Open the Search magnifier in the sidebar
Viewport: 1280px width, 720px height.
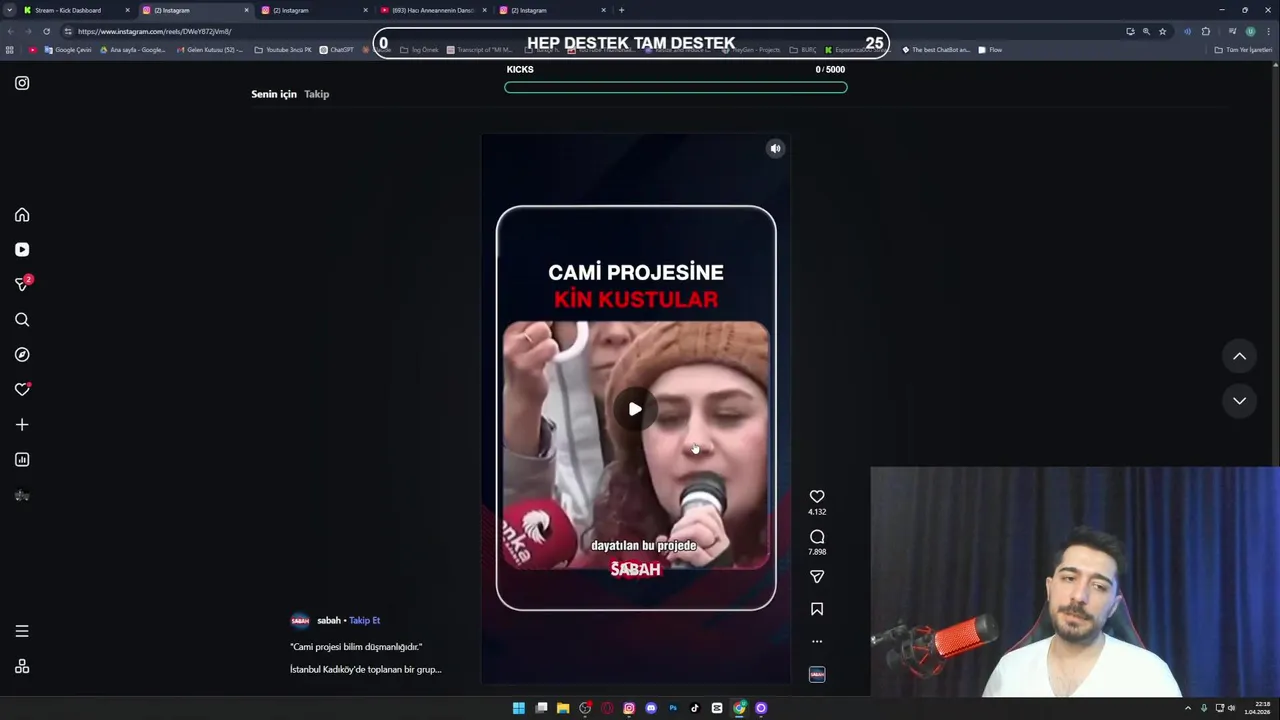point(22,320)
